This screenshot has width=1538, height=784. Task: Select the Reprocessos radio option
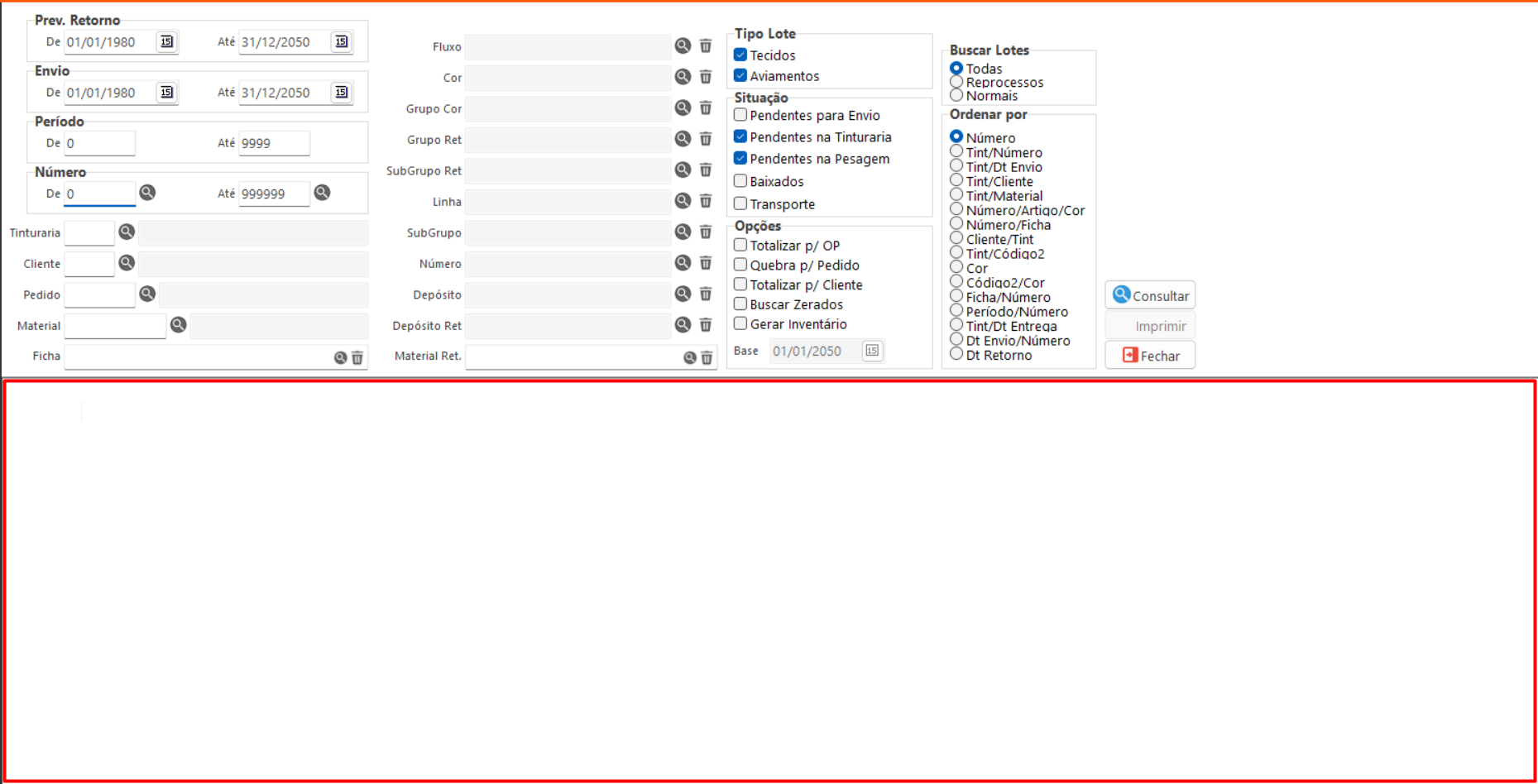pyautogui.click(x=956, y=82)
